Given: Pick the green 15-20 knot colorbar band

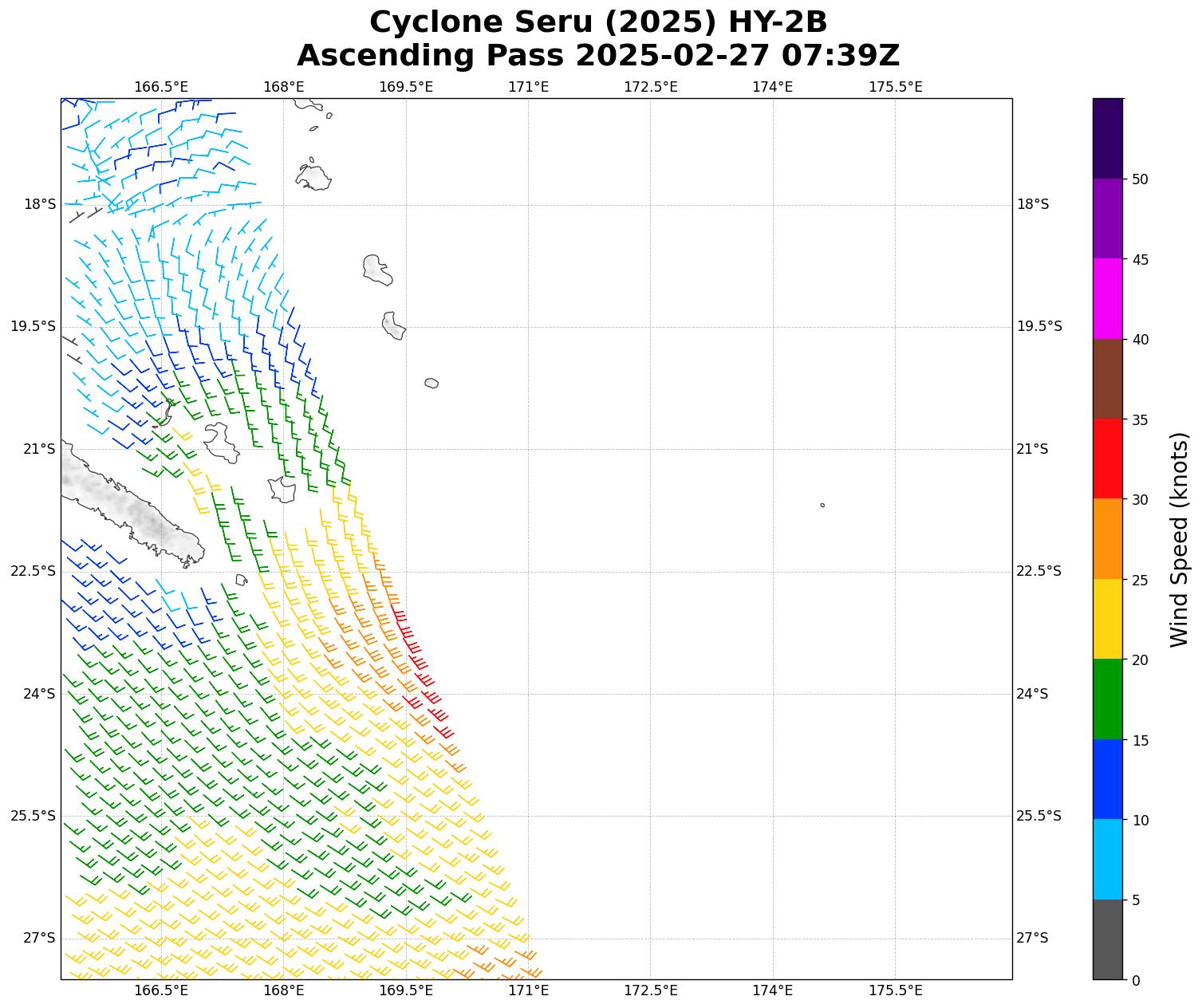Looking at the screenshot, I should tap(1107, 699).
